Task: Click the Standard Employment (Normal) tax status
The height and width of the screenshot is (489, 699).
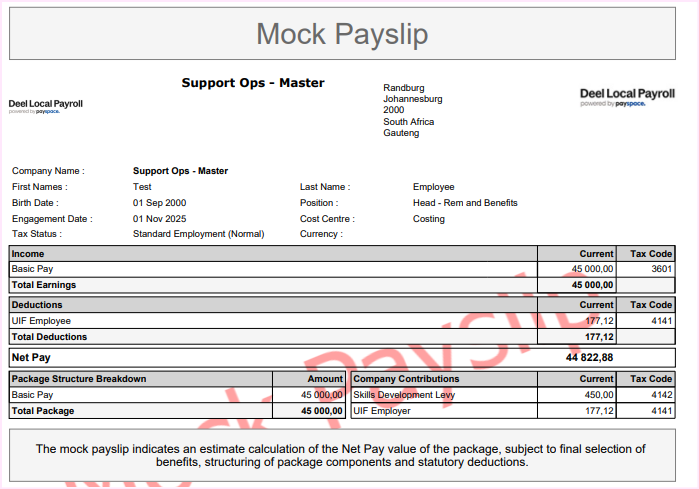Action: (x=198, y=234)
